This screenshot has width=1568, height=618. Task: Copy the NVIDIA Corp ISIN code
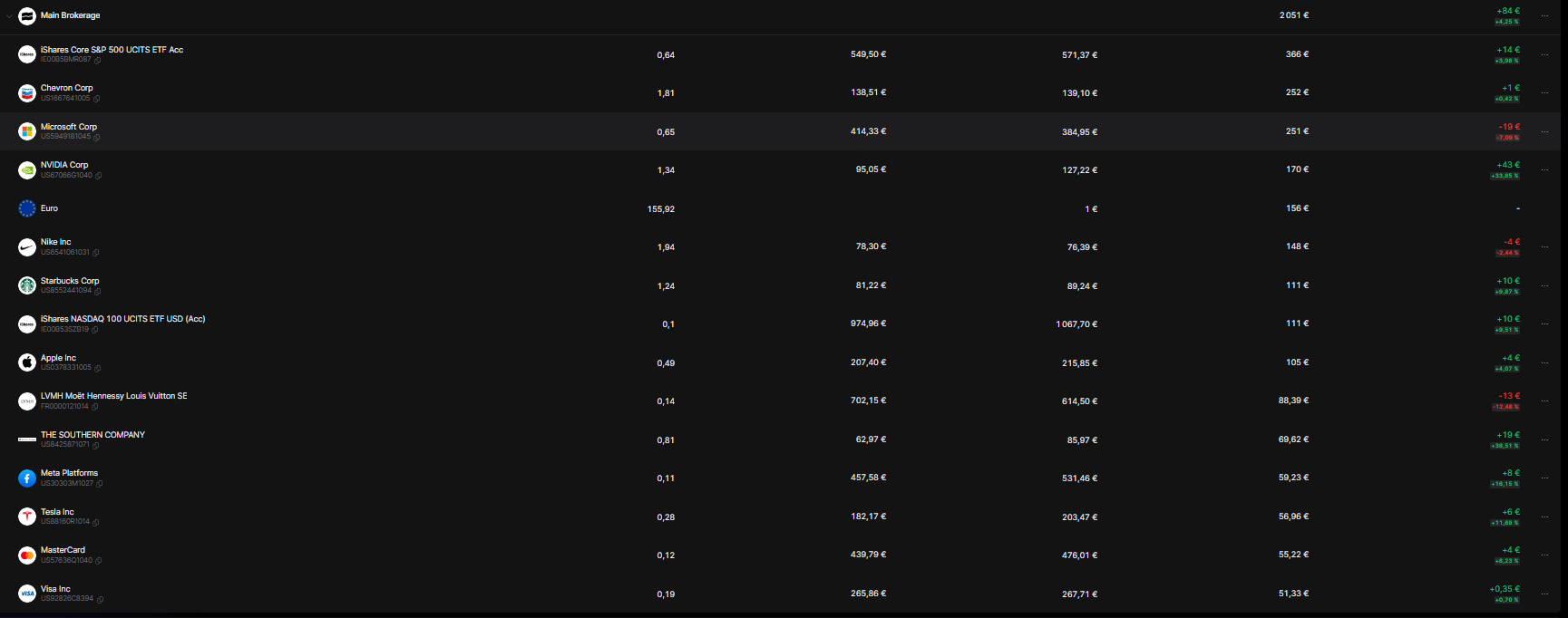(x=99, y=175)
